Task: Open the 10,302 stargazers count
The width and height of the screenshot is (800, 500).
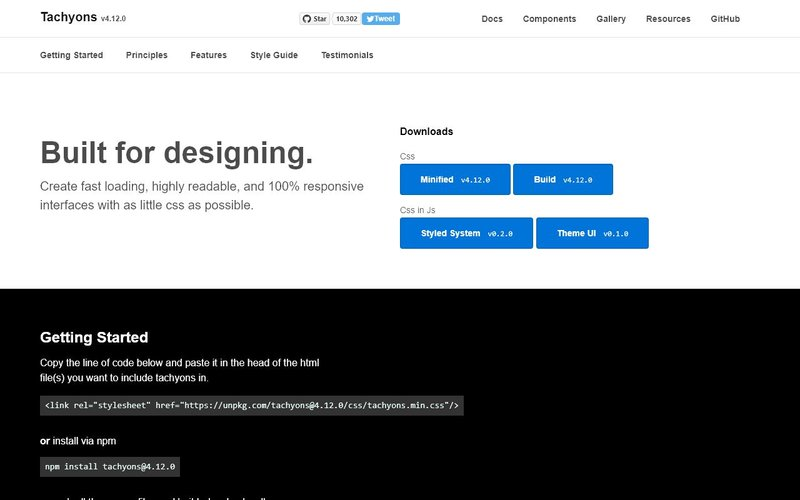Action: click(x=345, y=18)
